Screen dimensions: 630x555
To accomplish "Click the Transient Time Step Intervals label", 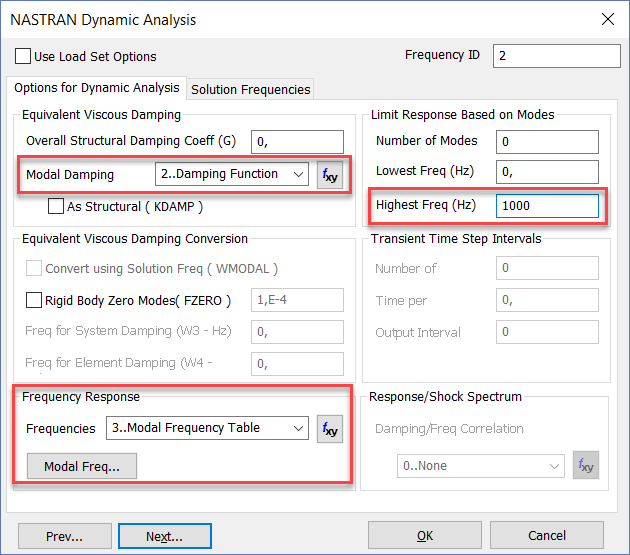I will click(x=456, y=239).
